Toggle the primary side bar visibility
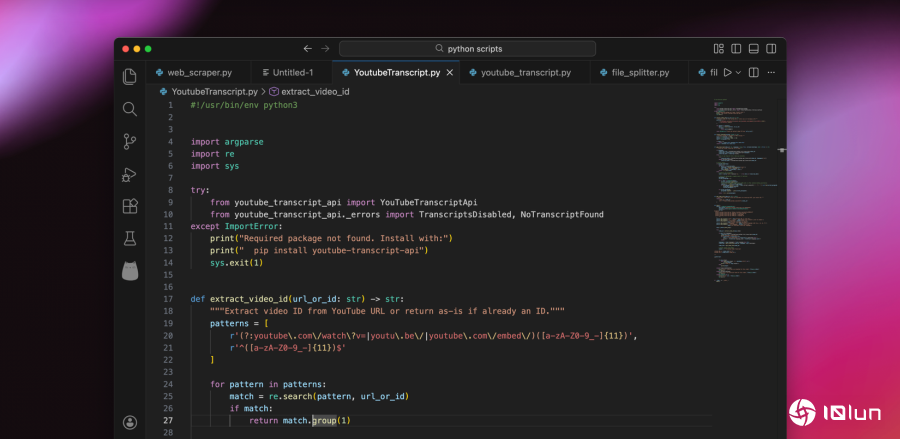 tap(736, 48)
